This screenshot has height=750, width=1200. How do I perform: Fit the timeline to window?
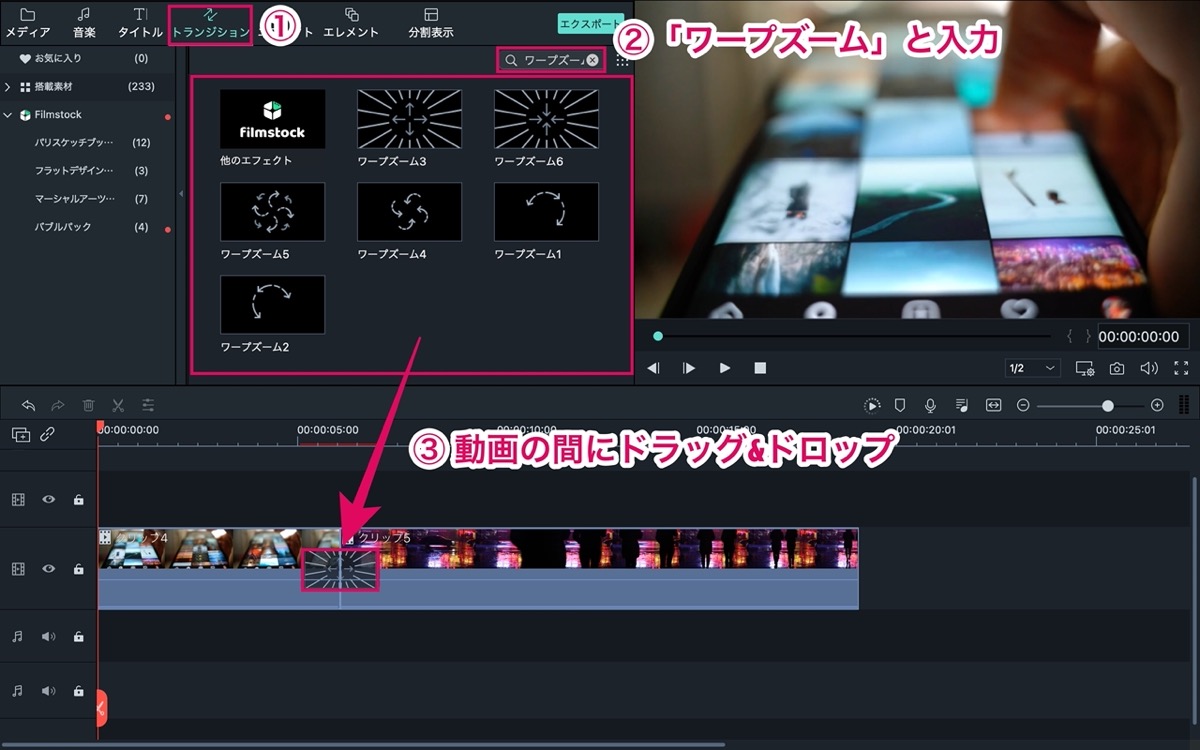(x=993, y=405)
